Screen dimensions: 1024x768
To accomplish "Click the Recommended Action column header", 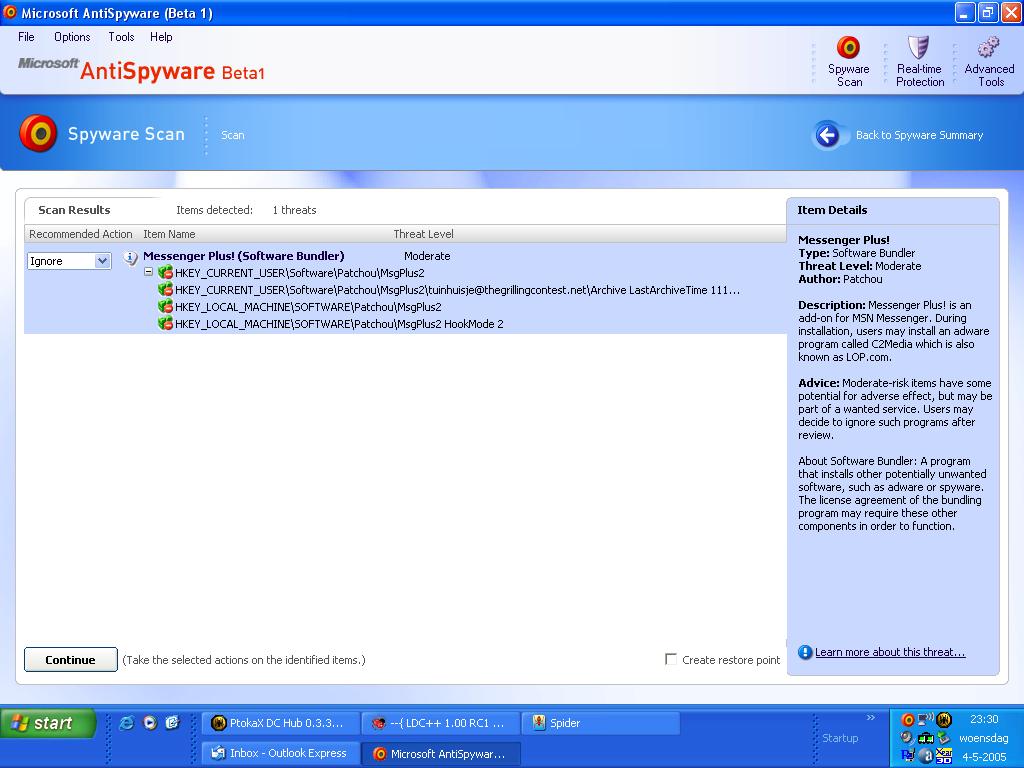I will point(81,234).
